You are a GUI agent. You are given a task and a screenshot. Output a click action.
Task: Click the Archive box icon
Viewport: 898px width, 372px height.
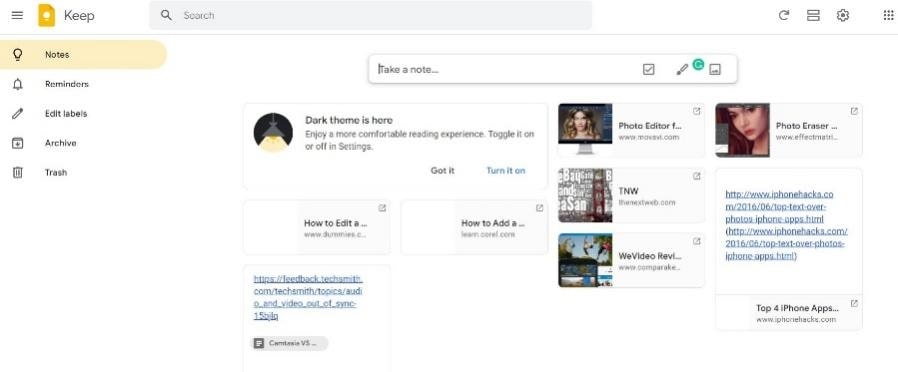pos(18,143)
